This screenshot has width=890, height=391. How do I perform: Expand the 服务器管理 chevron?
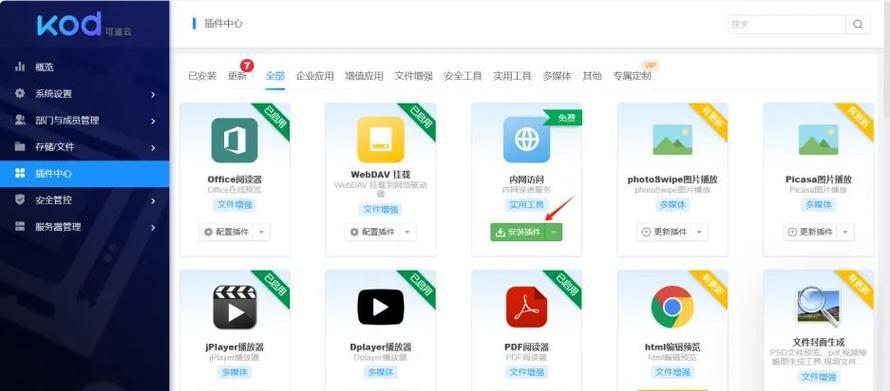(x=153, y=228)
